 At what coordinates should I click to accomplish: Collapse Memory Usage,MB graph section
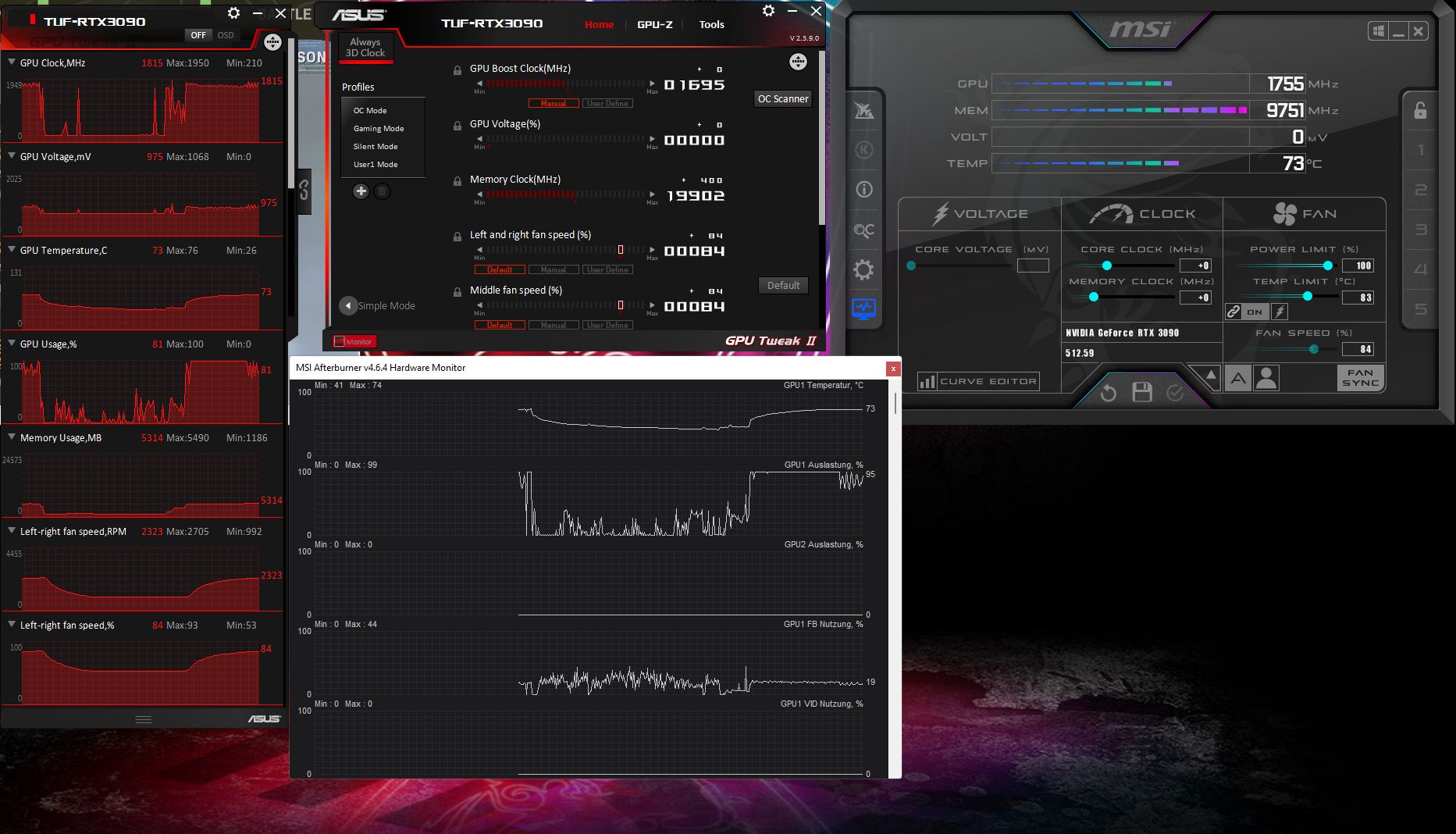(12, 437)
